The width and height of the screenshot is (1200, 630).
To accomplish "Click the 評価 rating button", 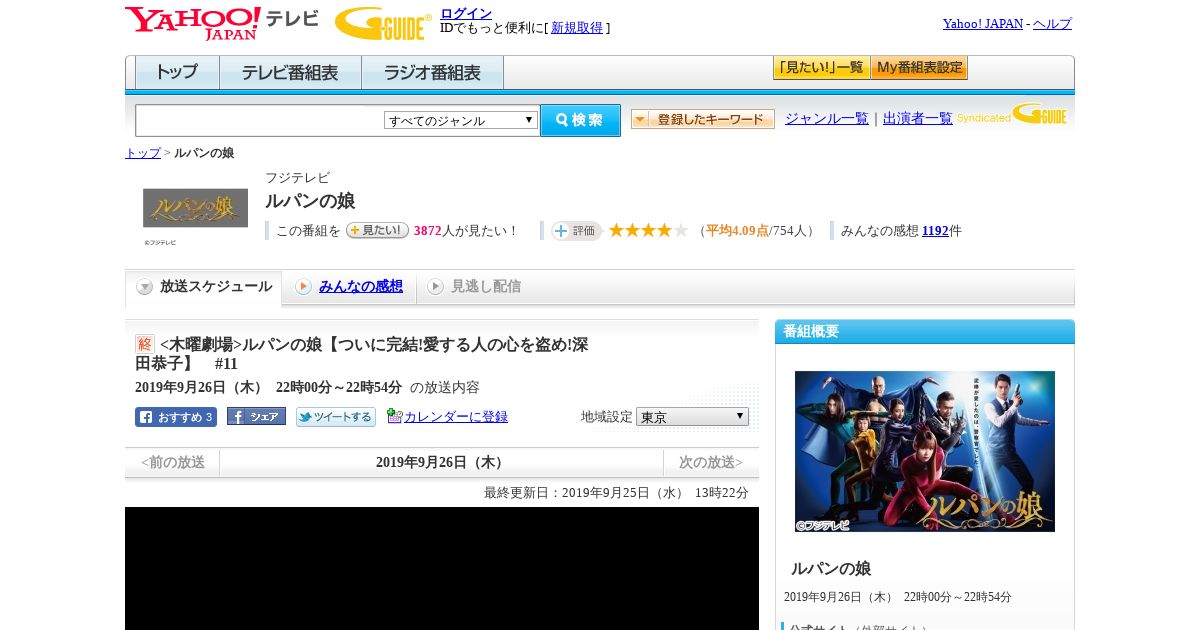I will click(576, 231).
